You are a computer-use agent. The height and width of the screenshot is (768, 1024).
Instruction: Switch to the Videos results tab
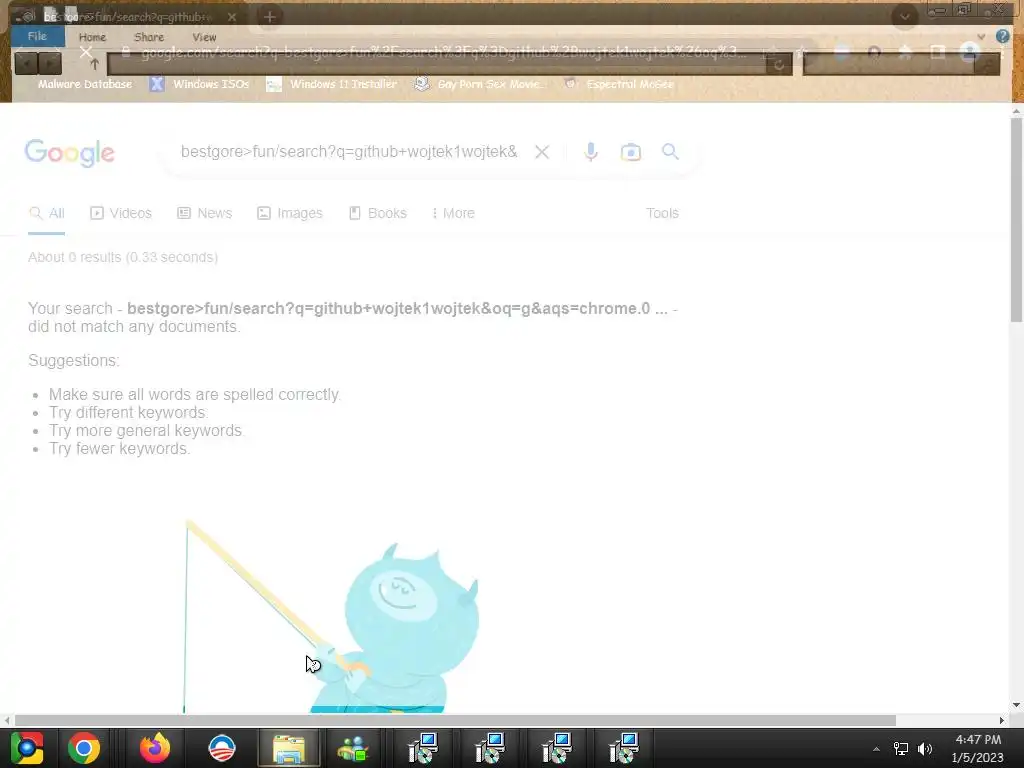point(121,213)
